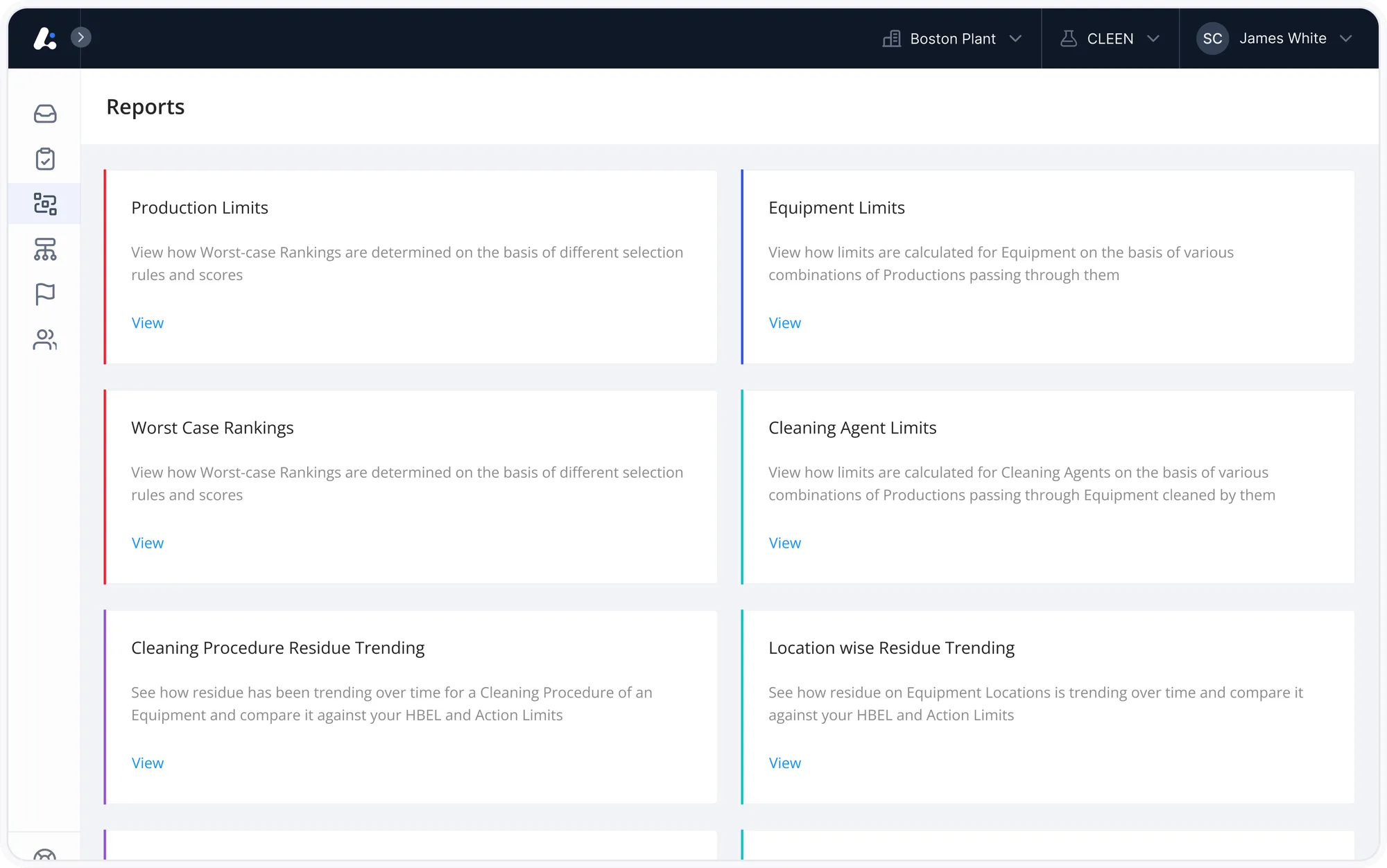The height and width of the screenshot is (868, 1387).
Task: Click Location wise Residue Trending title
Action: point(891,648)
